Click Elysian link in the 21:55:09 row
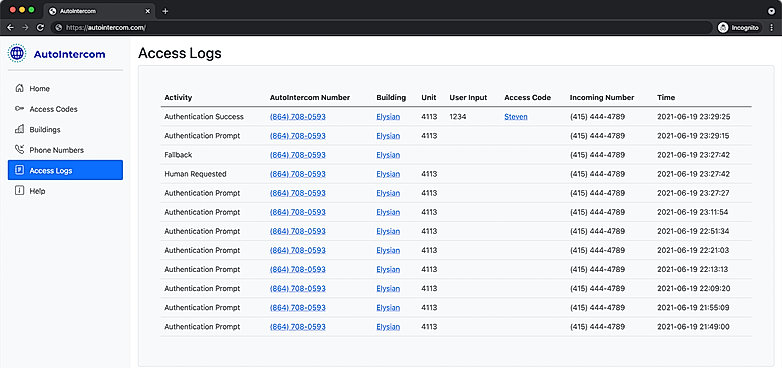Viewport: 782px width, 368px height. (388, 308)
